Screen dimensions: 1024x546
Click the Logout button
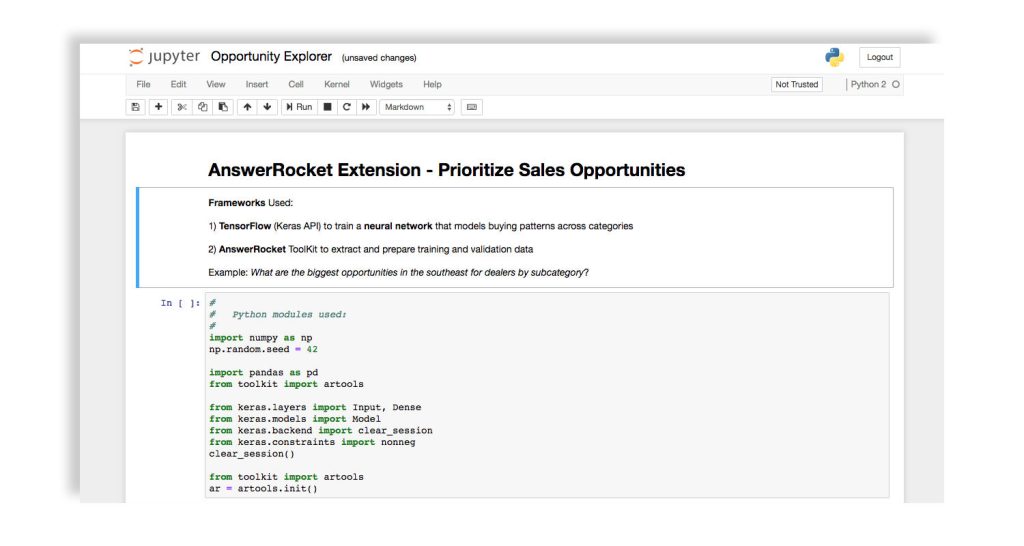(879, 58)
